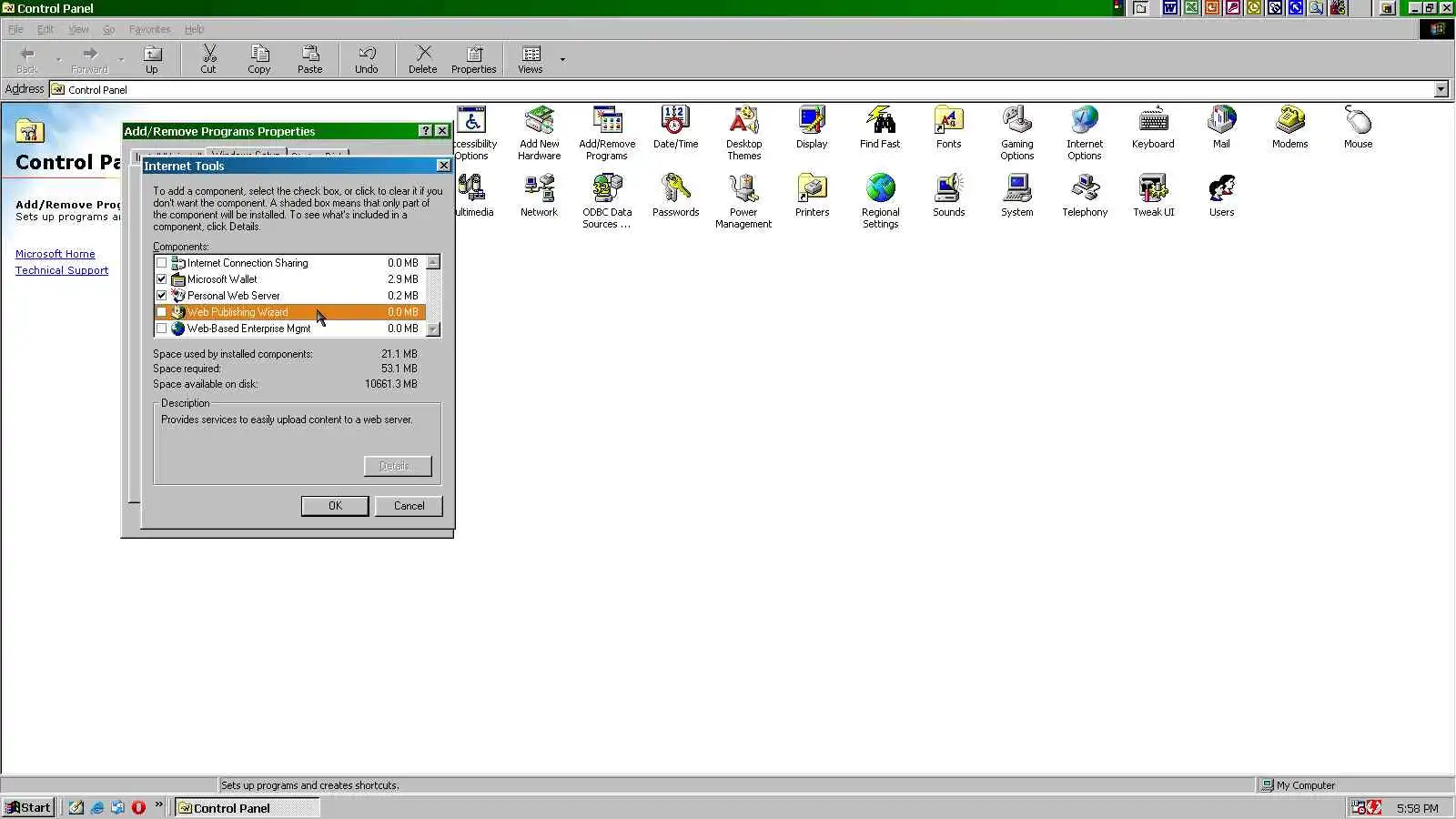1456x819 pixels.
Task: Launch Internet Explorer from the Quick Launch bar
Action: click(x=97, y=807)
